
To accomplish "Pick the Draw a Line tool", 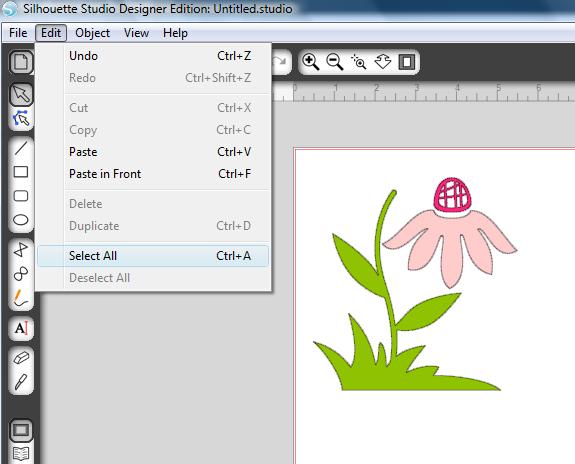I will [21, 148].
